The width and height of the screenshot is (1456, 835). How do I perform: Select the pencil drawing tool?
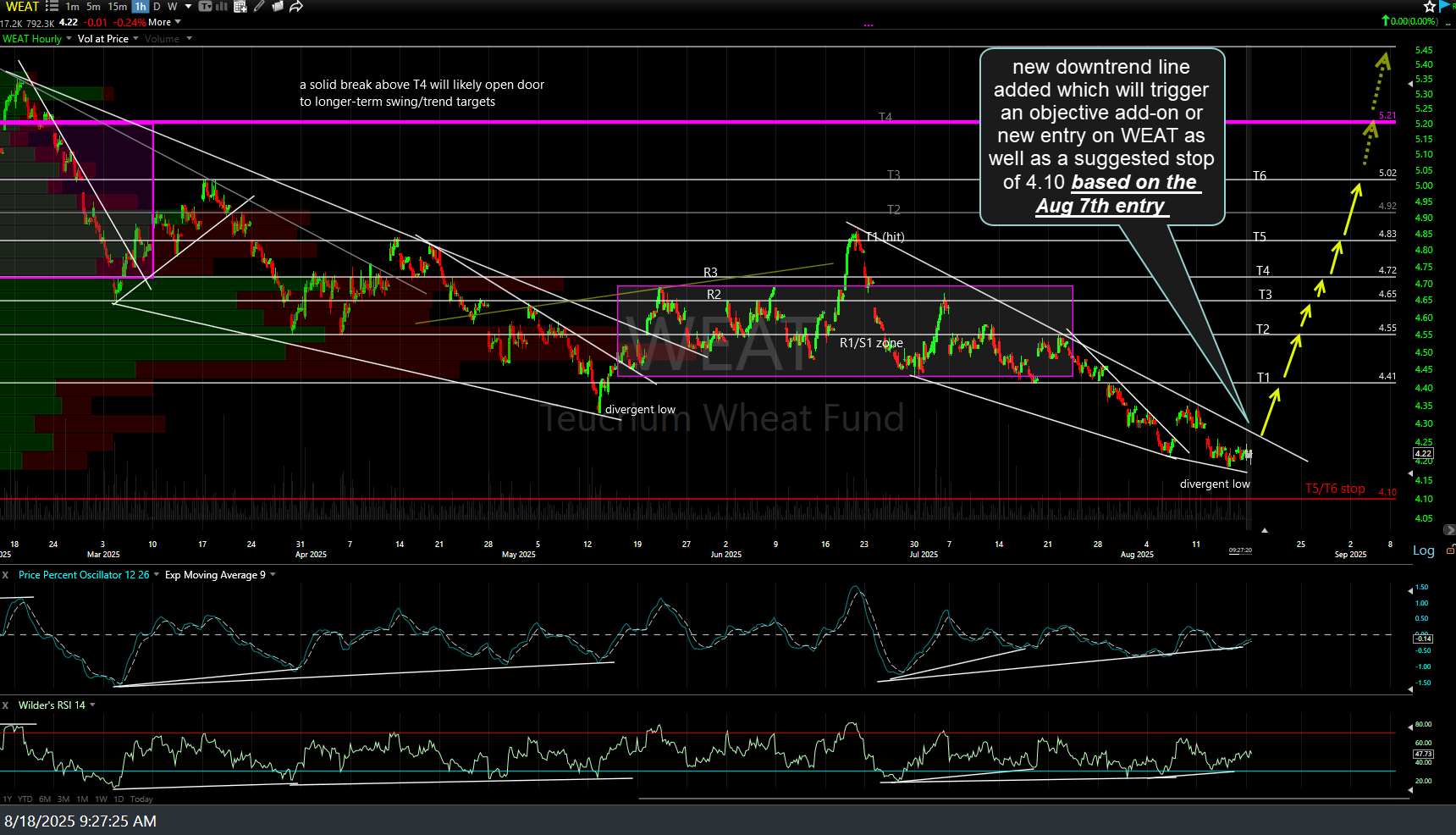click(259, 6)
